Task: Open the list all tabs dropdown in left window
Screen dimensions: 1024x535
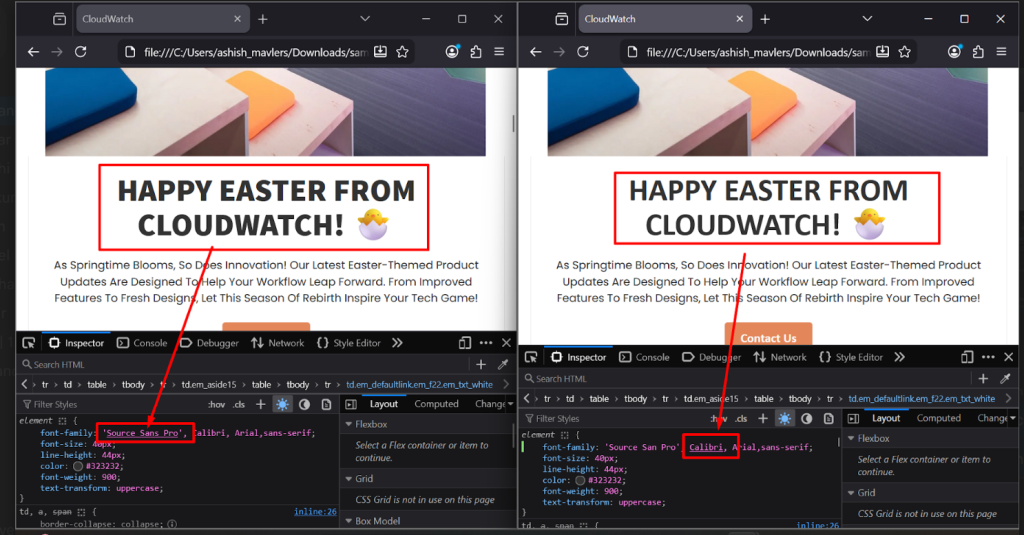Action: click(365, 19)
